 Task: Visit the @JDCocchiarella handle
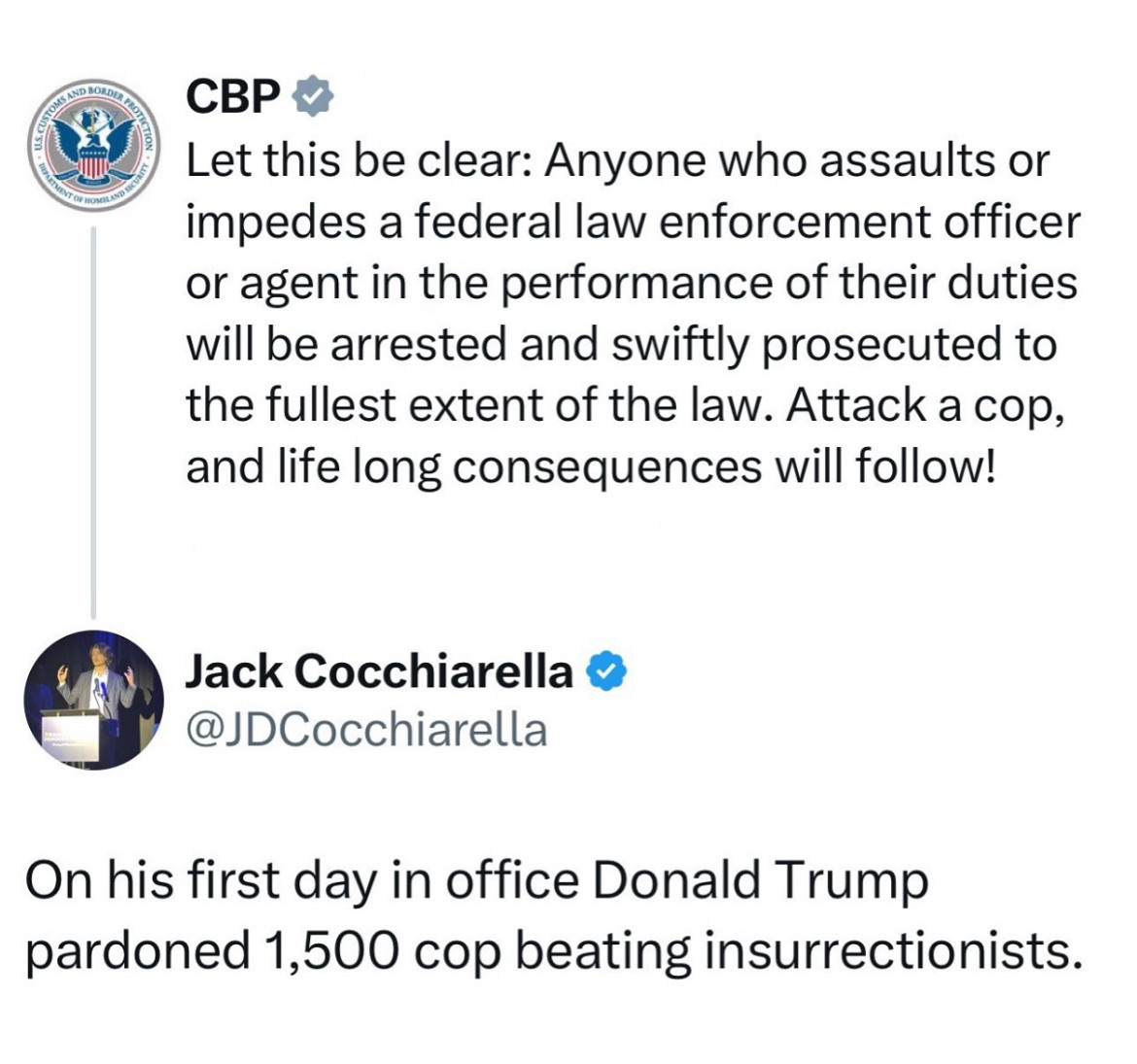pos(367,731)
